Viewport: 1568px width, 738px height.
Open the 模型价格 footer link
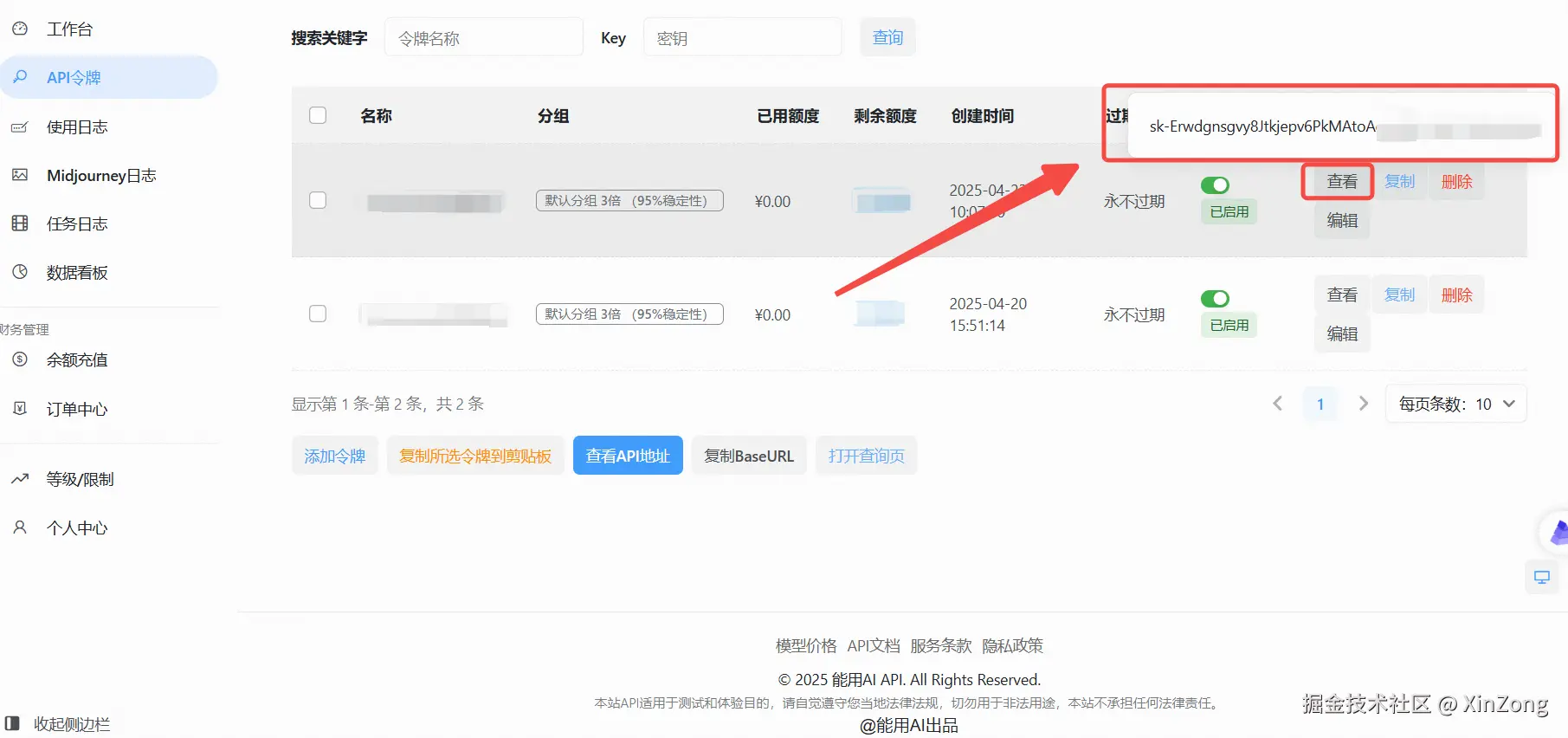[806, 645]
